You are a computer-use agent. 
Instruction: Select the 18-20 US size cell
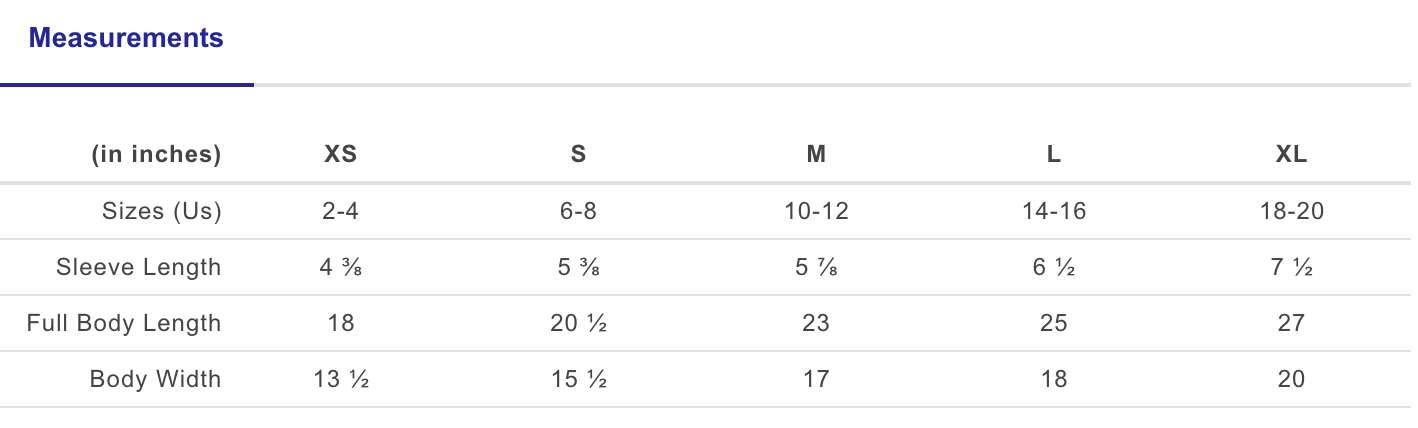point(1291,211)
